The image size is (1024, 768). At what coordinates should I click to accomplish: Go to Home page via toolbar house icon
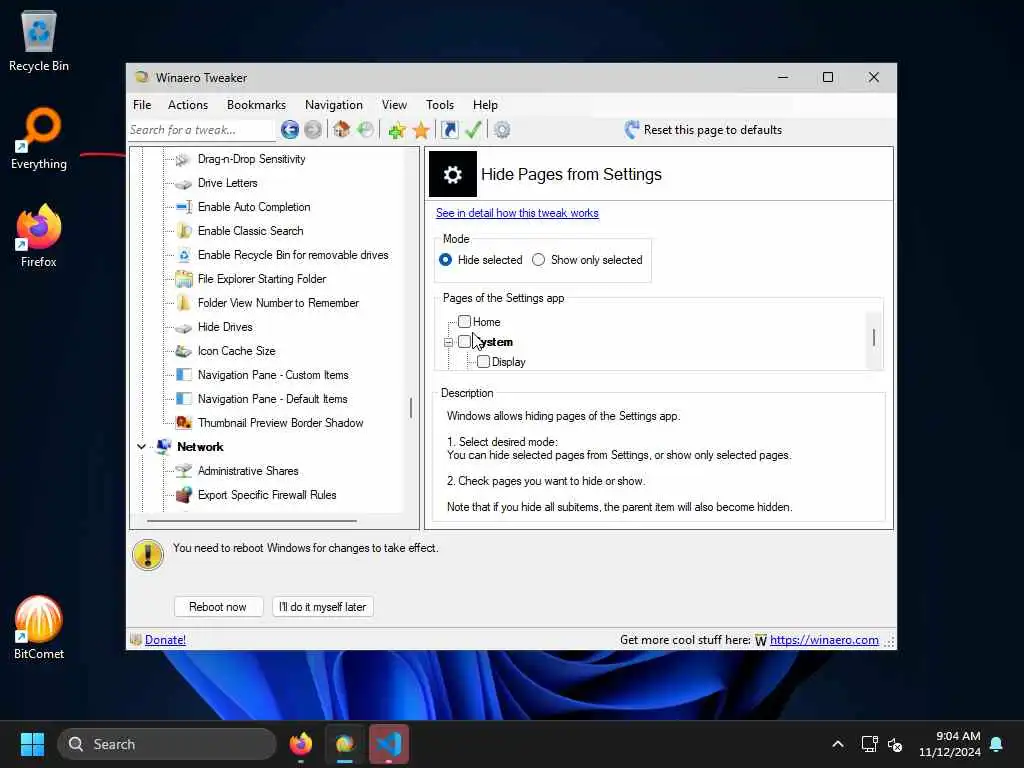[x=342, y=129]
